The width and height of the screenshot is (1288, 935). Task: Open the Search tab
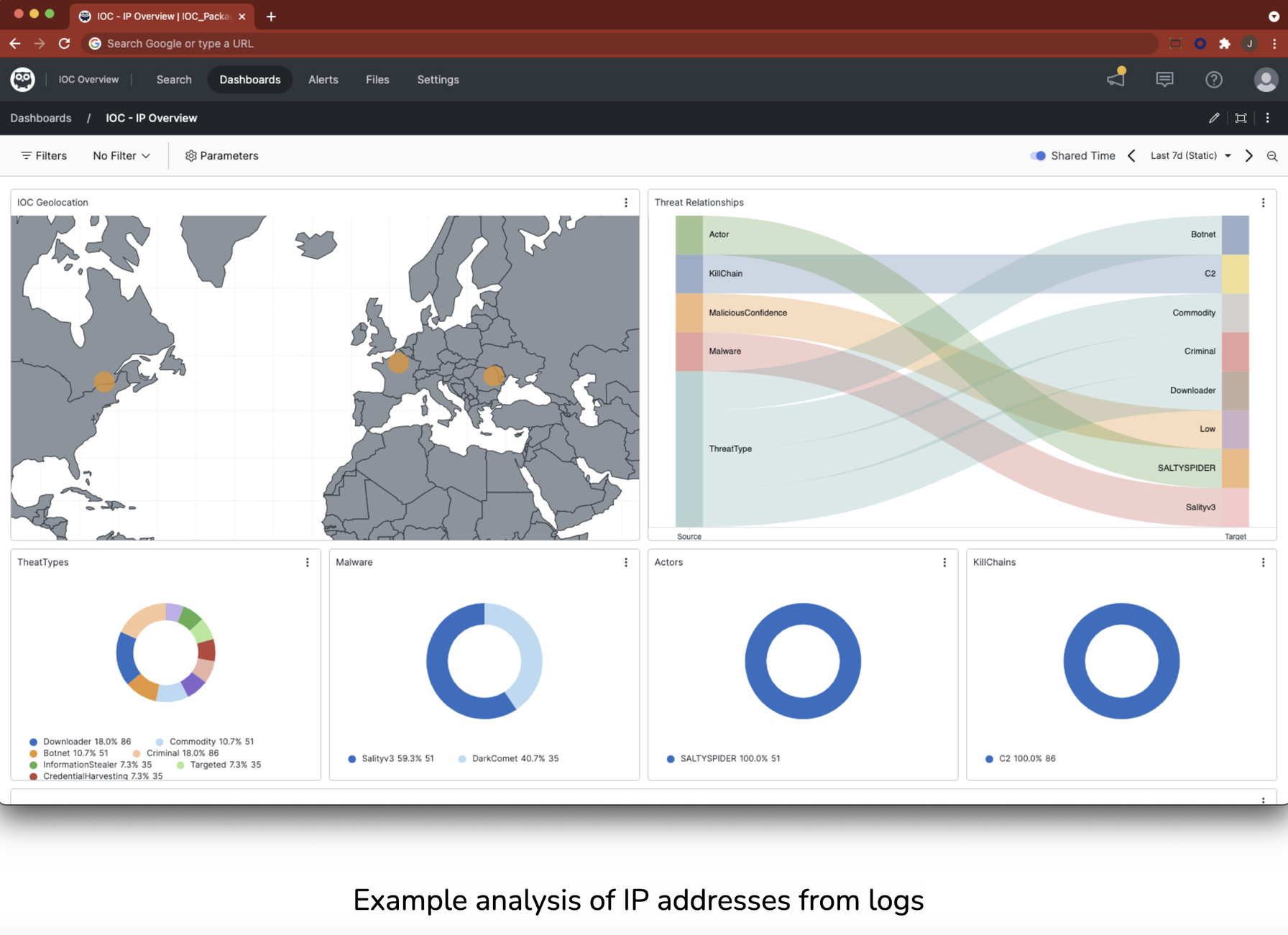174,79
